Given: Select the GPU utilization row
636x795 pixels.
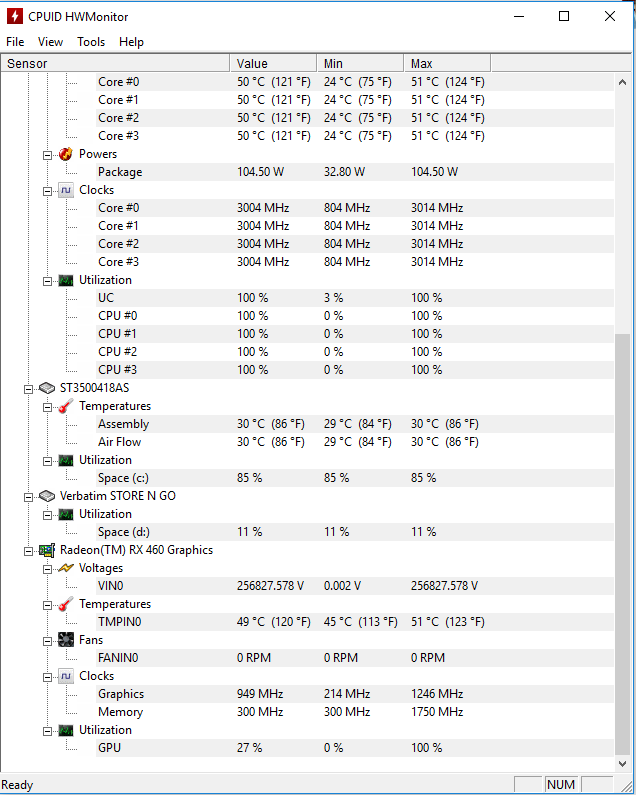Looking at the screenshot, I should (110, 748).
